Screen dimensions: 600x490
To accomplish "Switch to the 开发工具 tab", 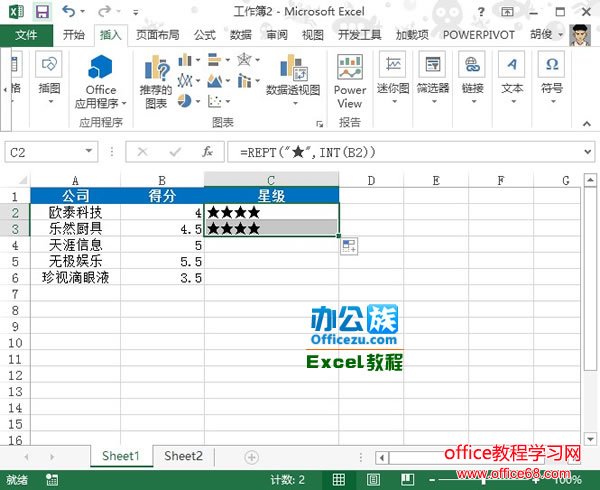I will click(x=360, y=35).
